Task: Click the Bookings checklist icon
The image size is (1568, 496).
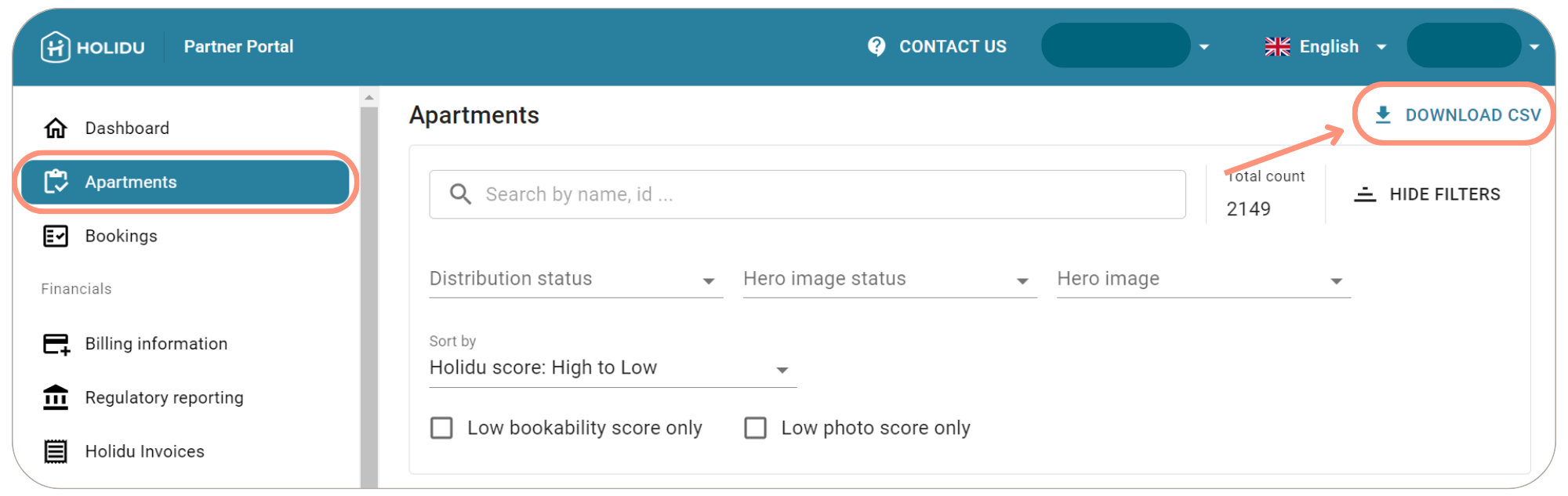Action: click(56, 236)
